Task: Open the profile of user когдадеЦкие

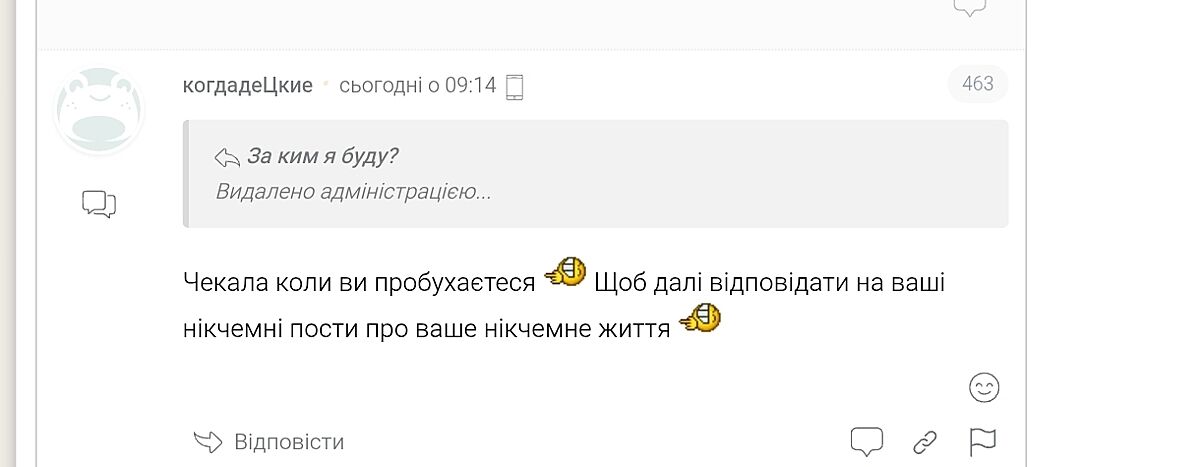Action: tap(247, 85)
